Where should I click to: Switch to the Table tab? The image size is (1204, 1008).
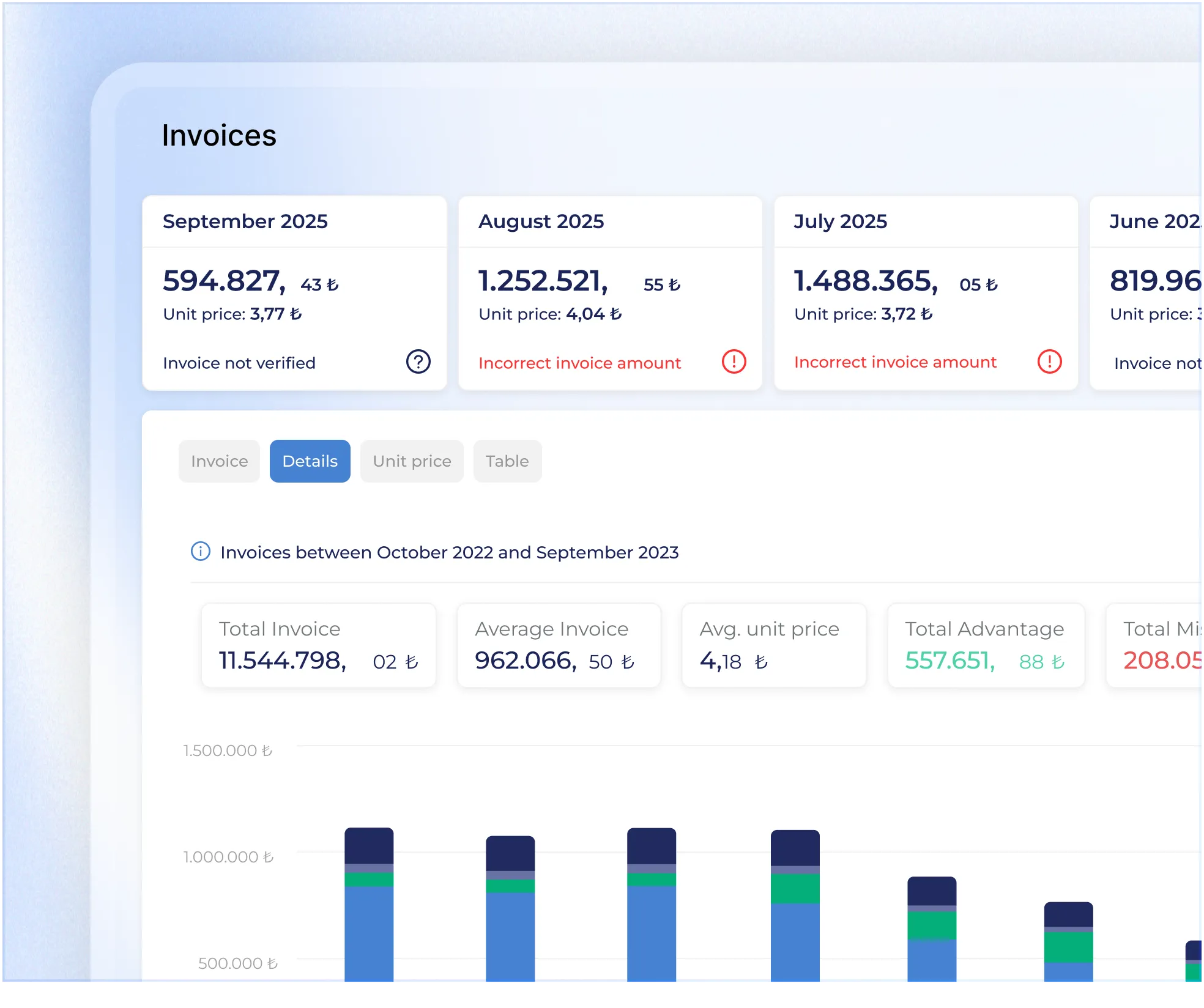[507, 461]
